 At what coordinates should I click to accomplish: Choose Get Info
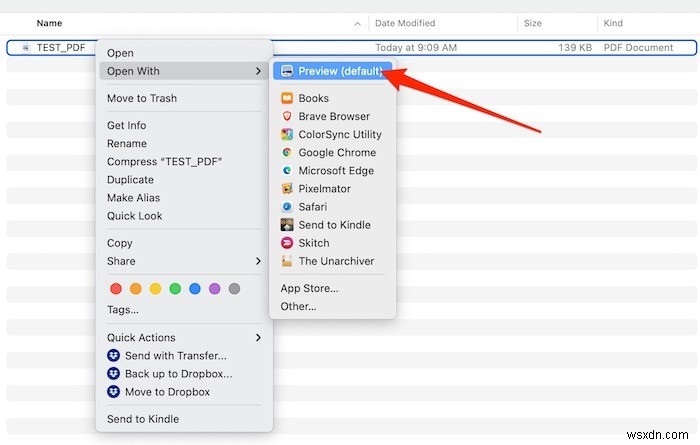click(126, 125)
